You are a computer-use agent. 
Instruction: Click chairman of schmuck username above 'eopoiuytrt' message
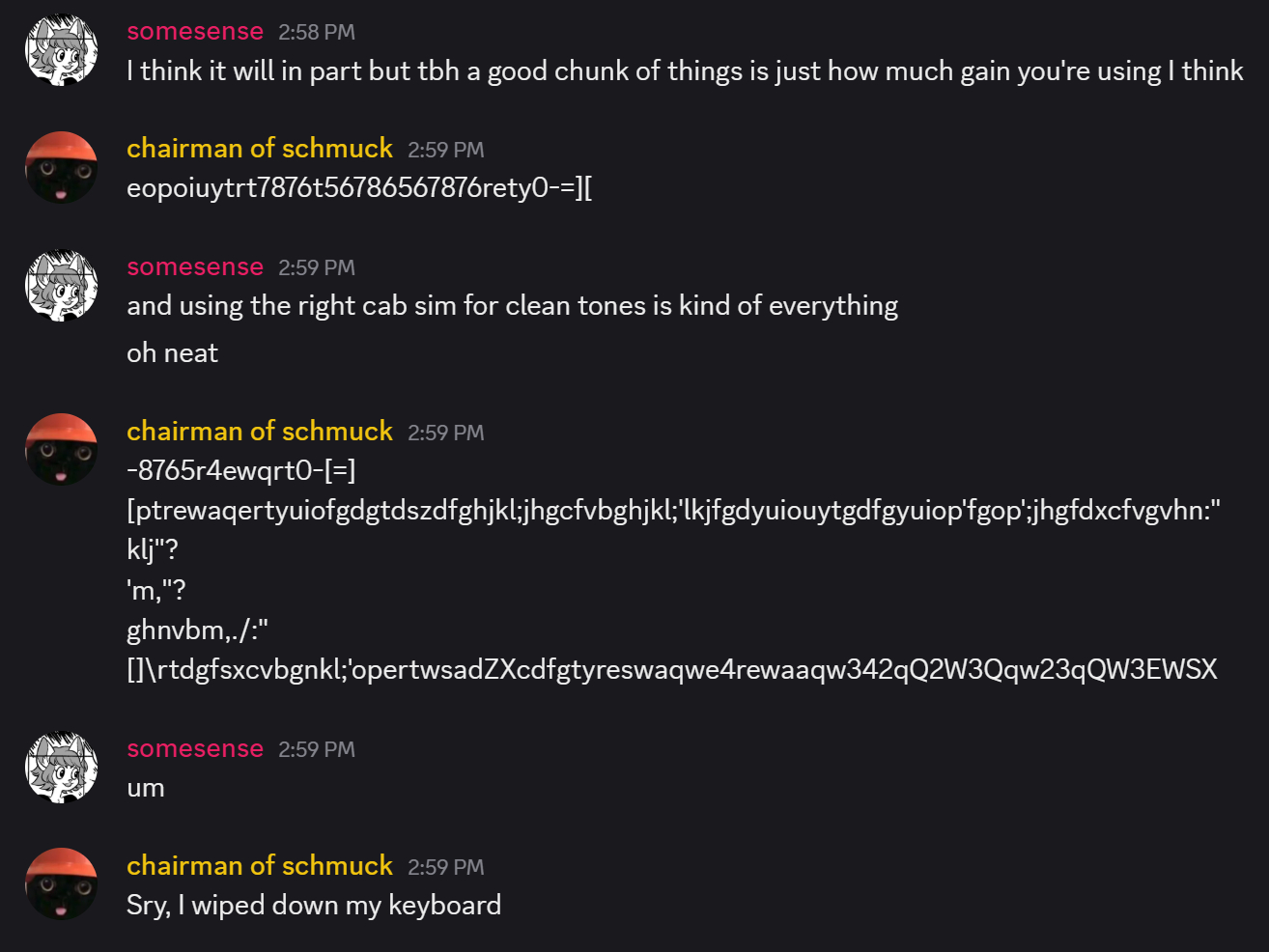click(260, 149)
